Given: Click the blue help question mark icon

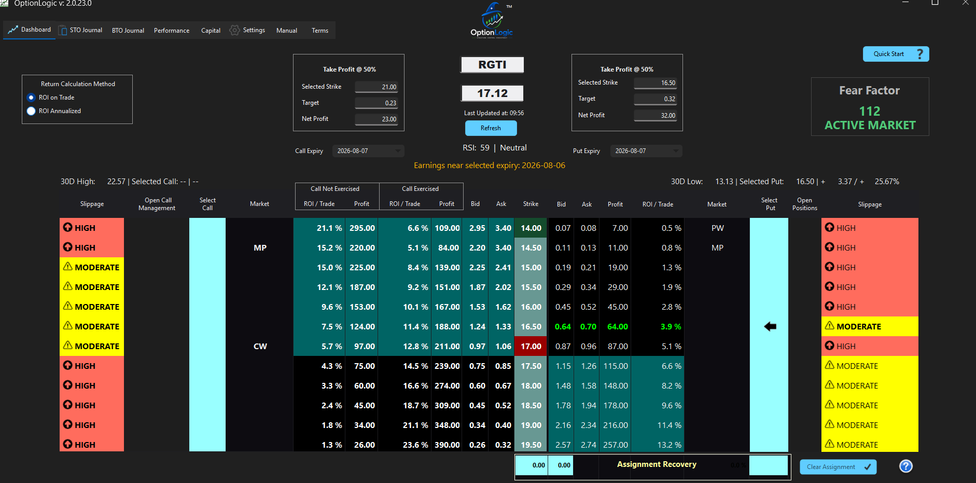Looking at the screenshot, I should point(906,466).
